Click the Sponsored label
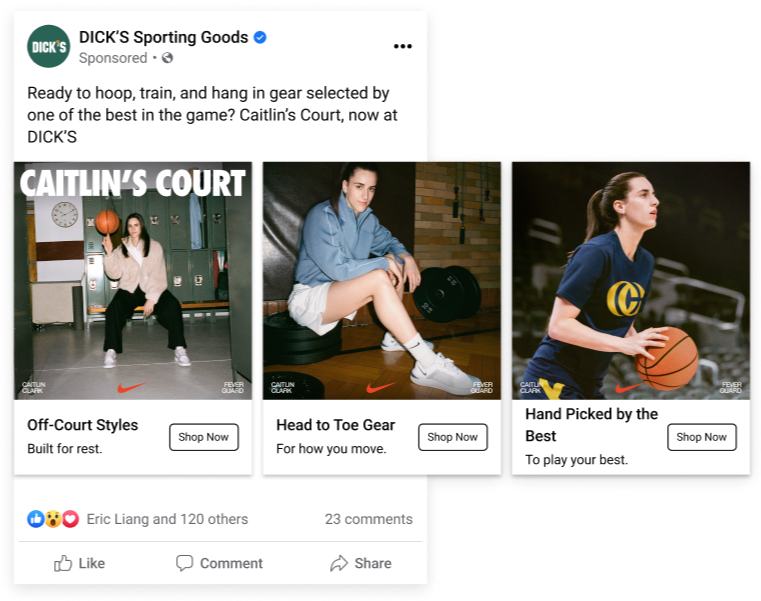This screenshot has width=761, height=601. point(113,58)
